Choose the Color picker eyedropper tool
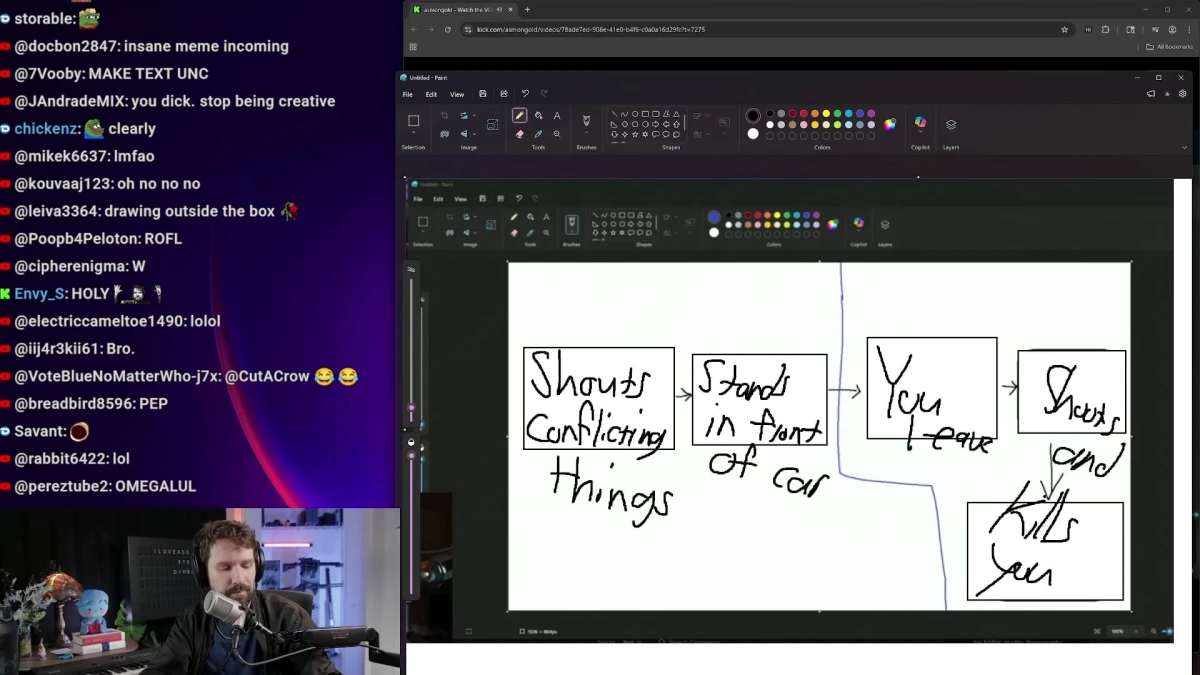Image resolution: width=1200 pixels, height=675 pixels. pos(538,134)
